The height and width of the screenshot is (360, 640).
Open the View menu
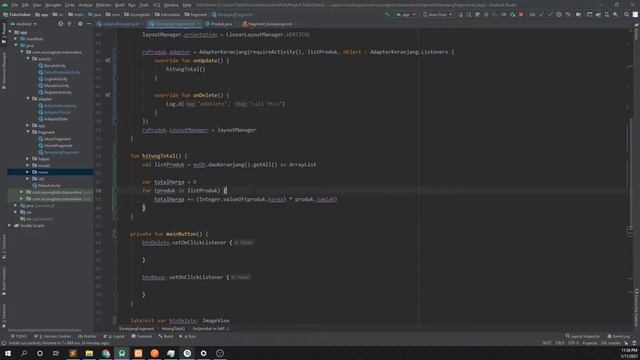[37, 5]
